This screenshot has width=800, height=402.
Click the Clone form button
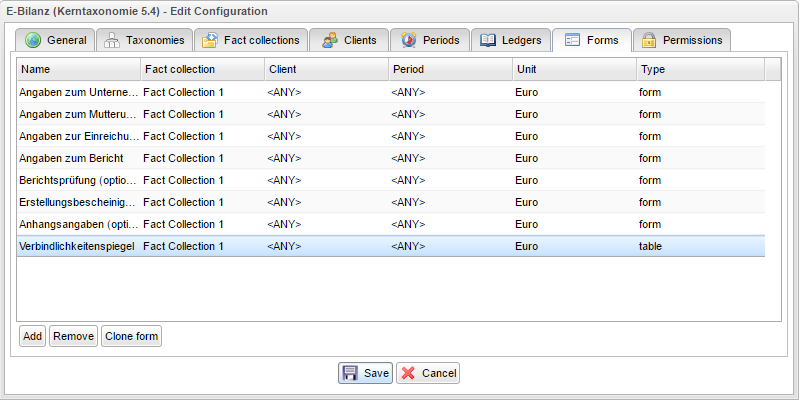click(131, 336)
